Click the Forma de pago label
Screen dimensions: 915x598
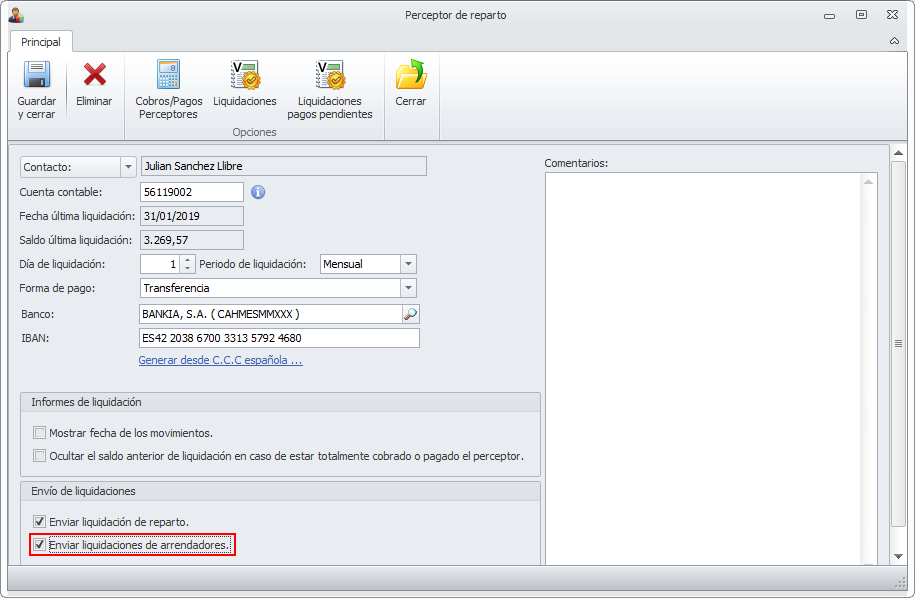(57, 288)
